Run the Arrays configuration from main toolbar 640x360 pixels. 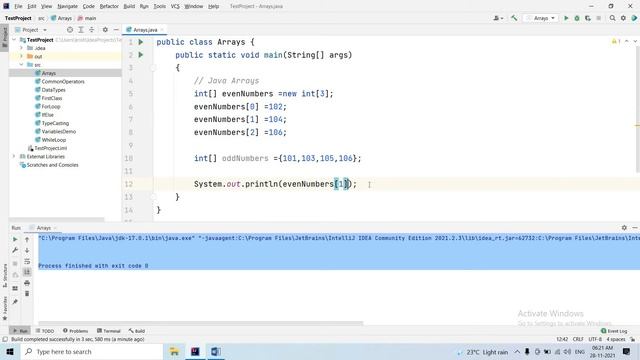click(x=566, y=18)
